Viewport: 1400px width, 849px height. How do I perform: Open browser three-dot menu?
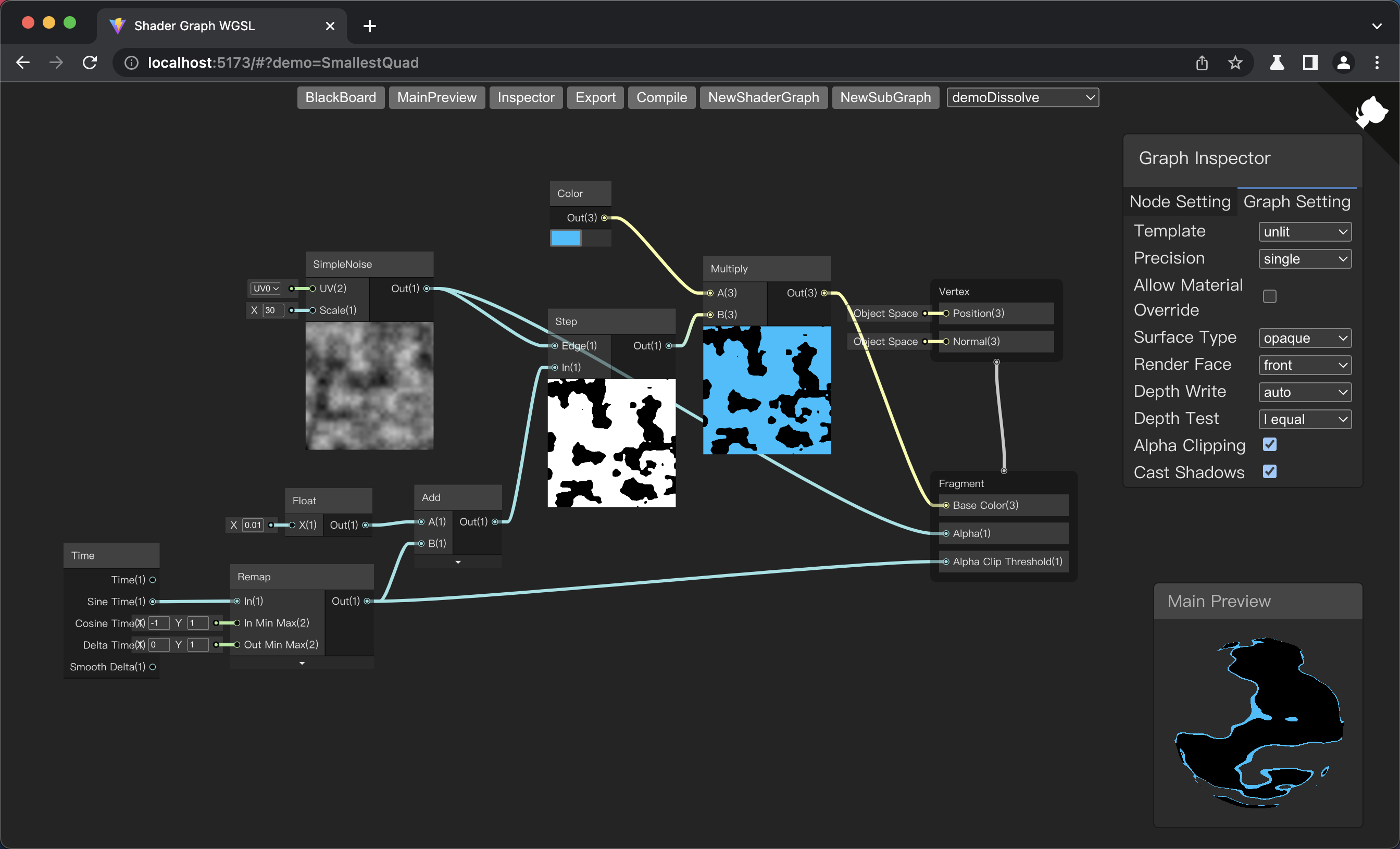(x=1377, y=63)
